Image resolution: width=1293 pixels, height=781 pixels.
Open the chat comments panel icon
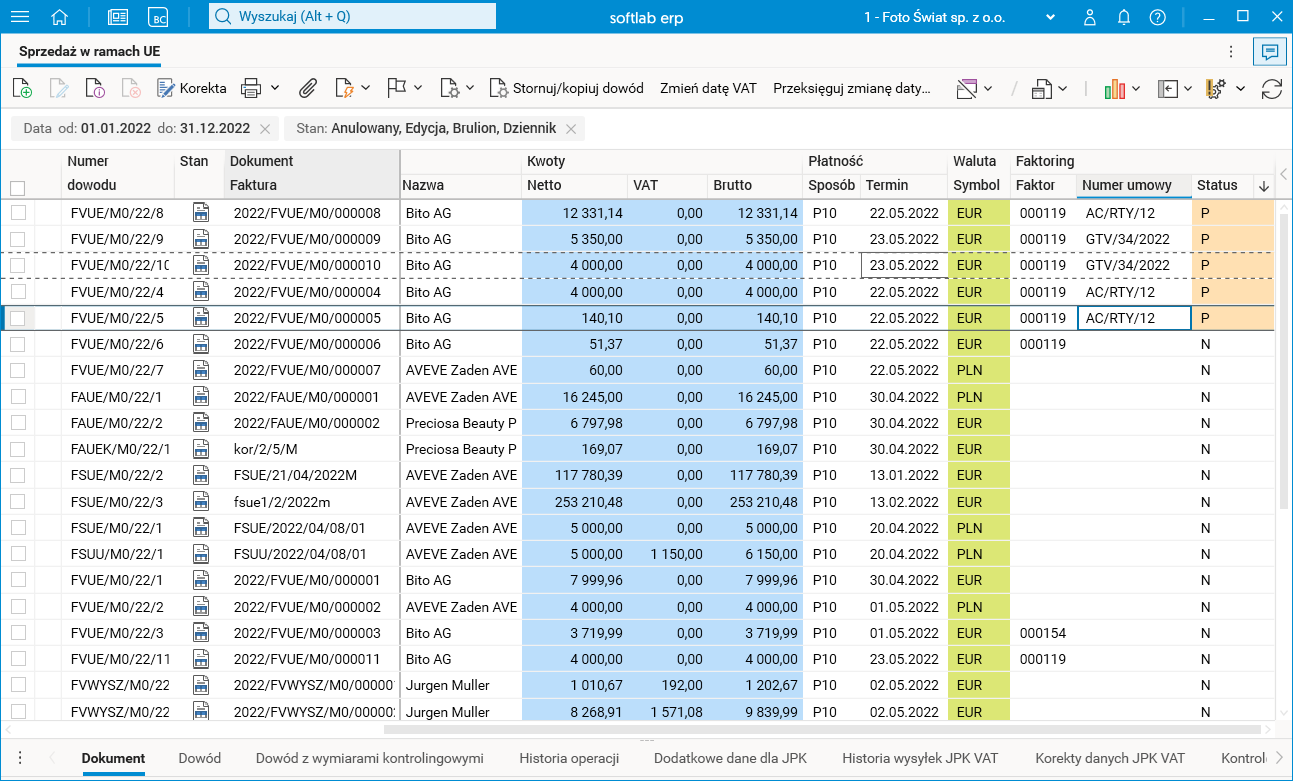1269,52
